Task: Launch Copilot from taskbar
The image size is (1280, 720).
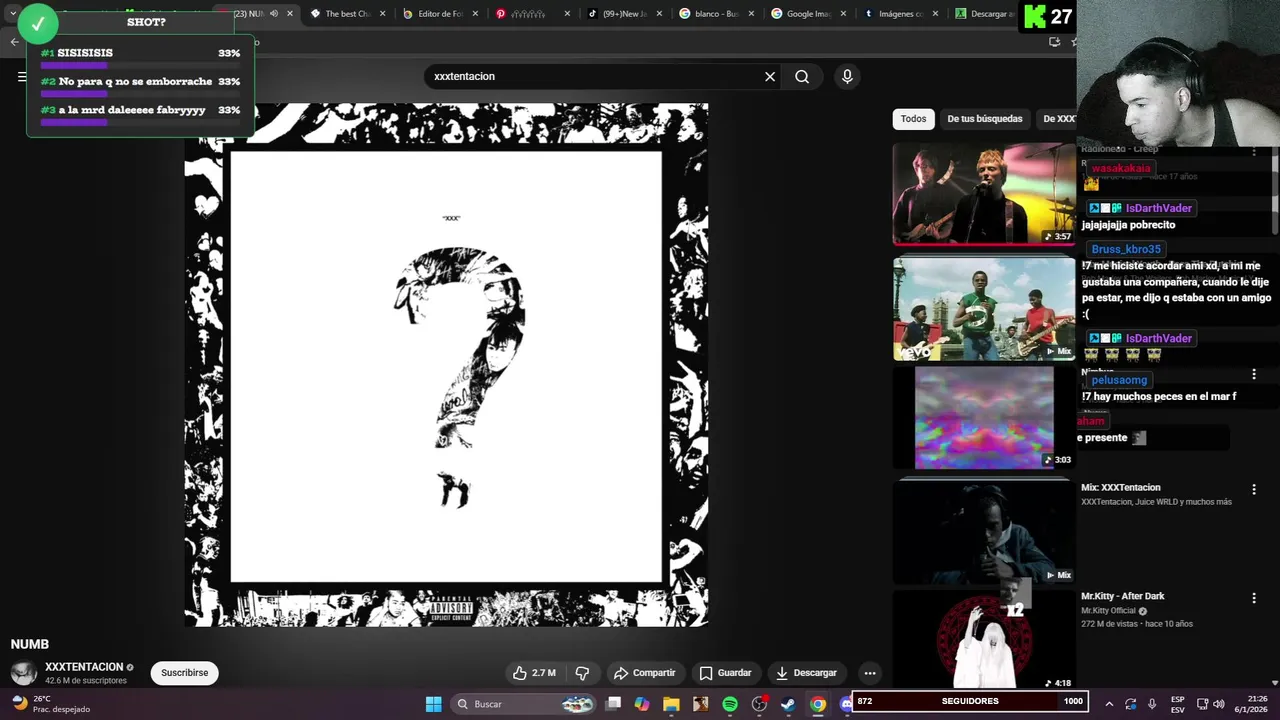Action: [x=642, y=704]
